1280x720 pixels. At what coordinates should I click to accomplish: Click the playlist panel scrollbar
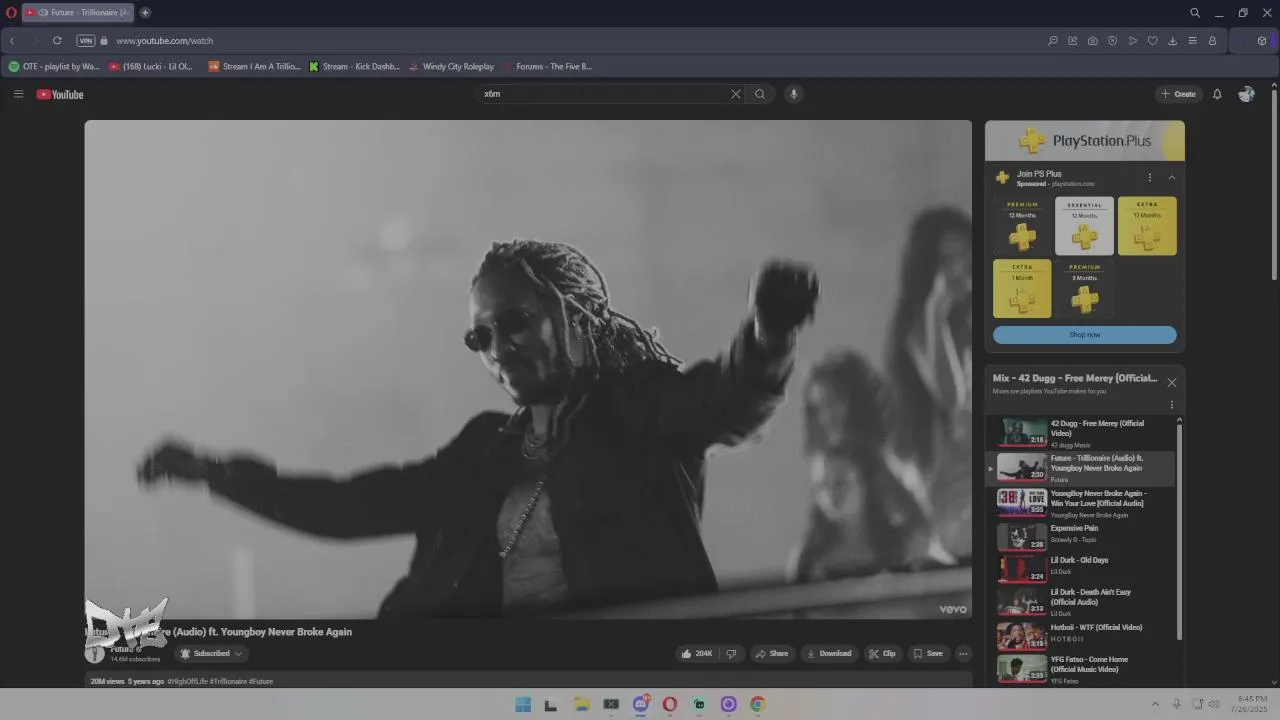click(x=1179, y=530)
